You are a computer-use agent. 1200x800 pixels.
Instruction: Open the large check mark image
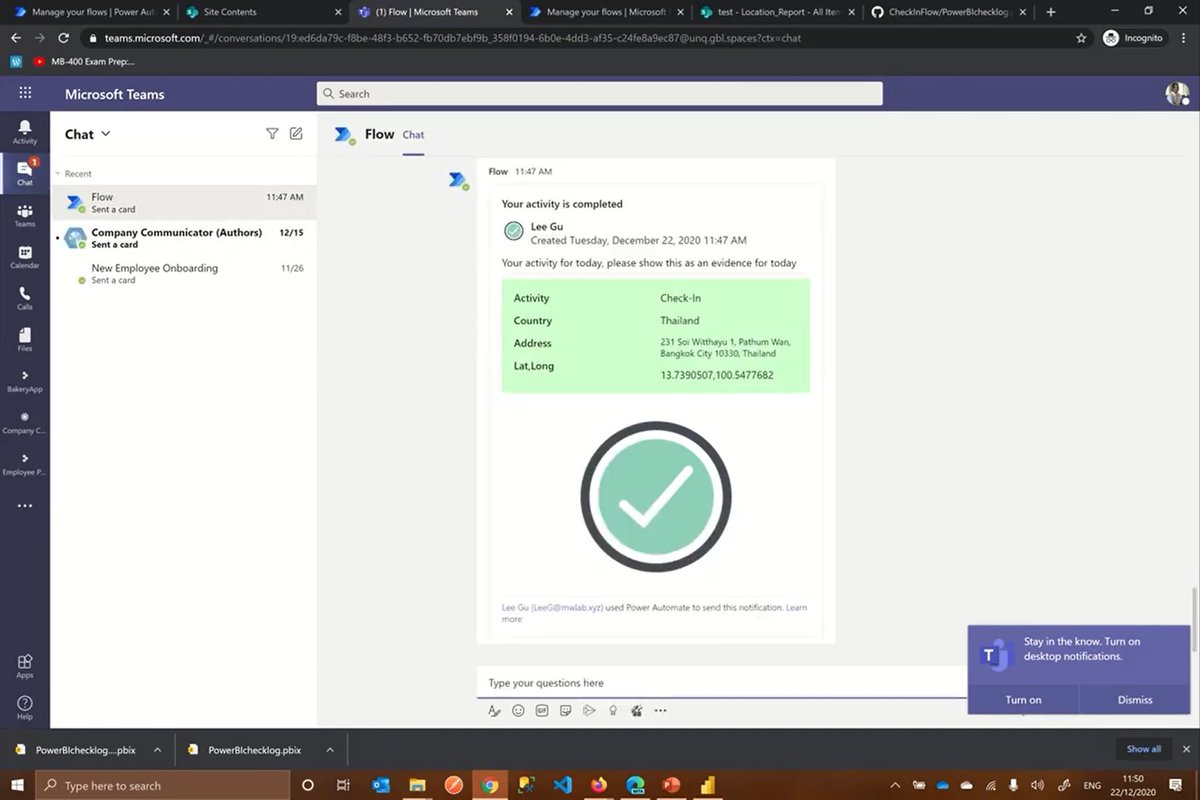(656, 496)
